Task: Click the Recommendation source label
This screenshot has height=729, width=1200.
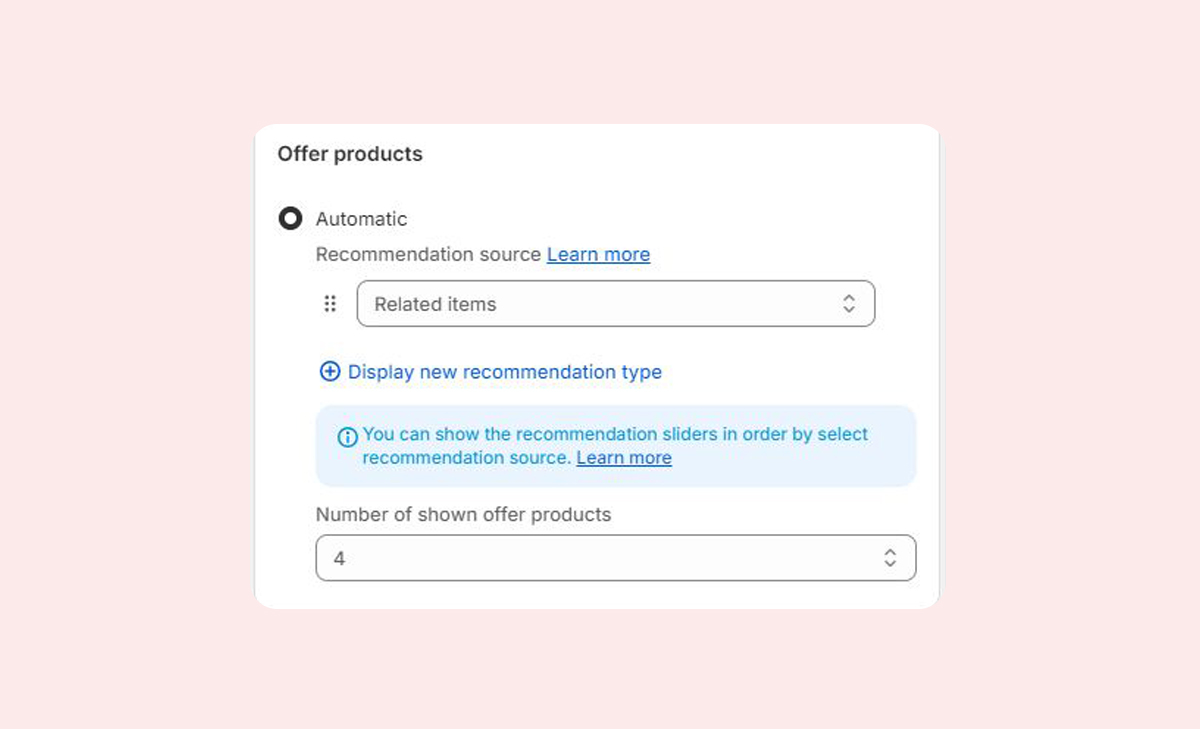Action: pyautogui.click(x=428, y=255)
